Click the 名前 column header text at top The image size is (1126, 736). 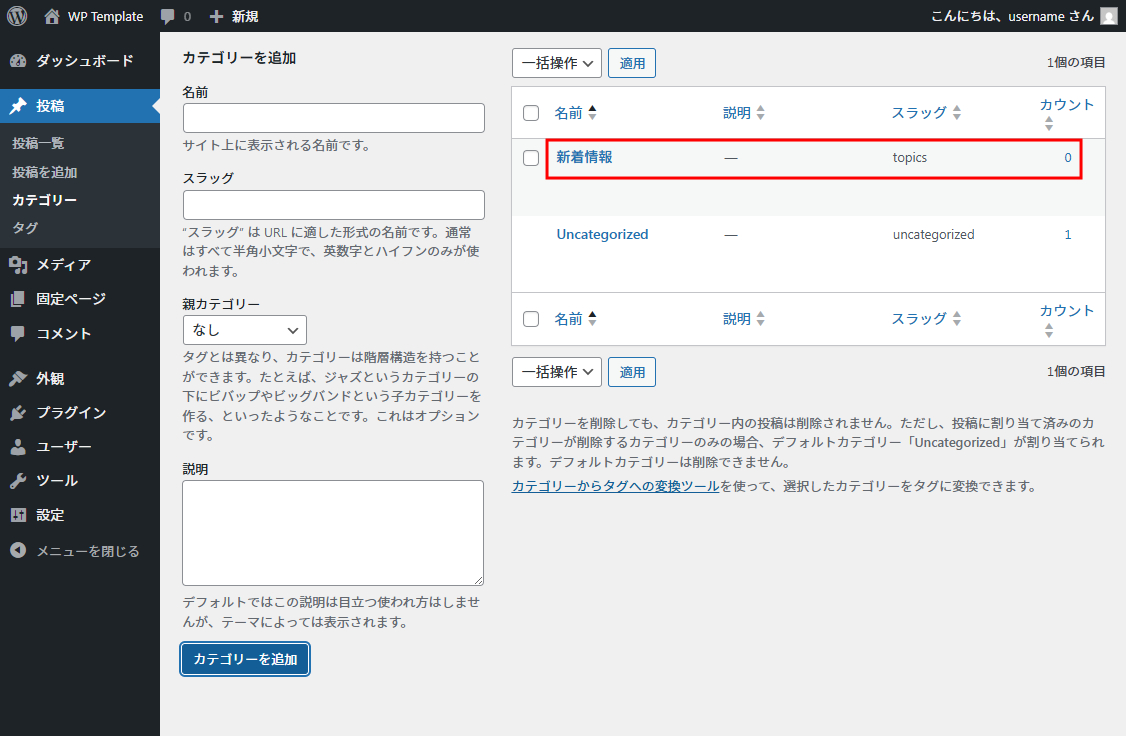click(x=568, y=113)
